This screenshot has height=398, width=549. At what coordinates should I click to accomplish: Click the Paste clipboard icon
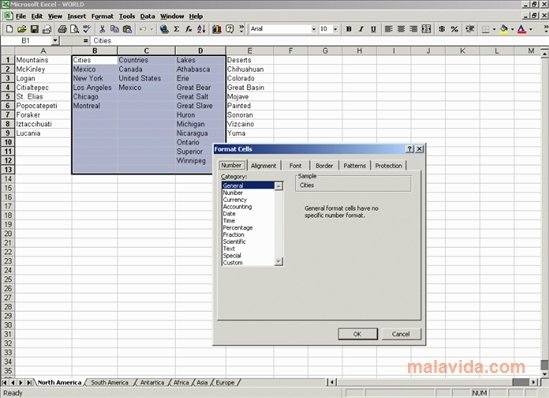pyautogui.click(x=127, y=29)
